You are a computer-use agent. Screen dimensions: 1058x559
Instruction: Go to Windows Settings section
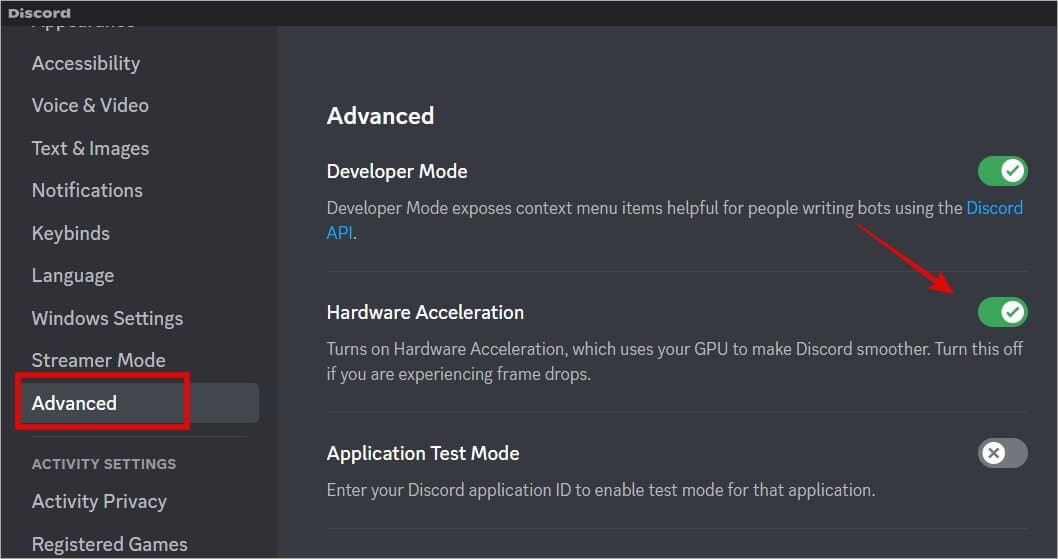coord(107,319)
